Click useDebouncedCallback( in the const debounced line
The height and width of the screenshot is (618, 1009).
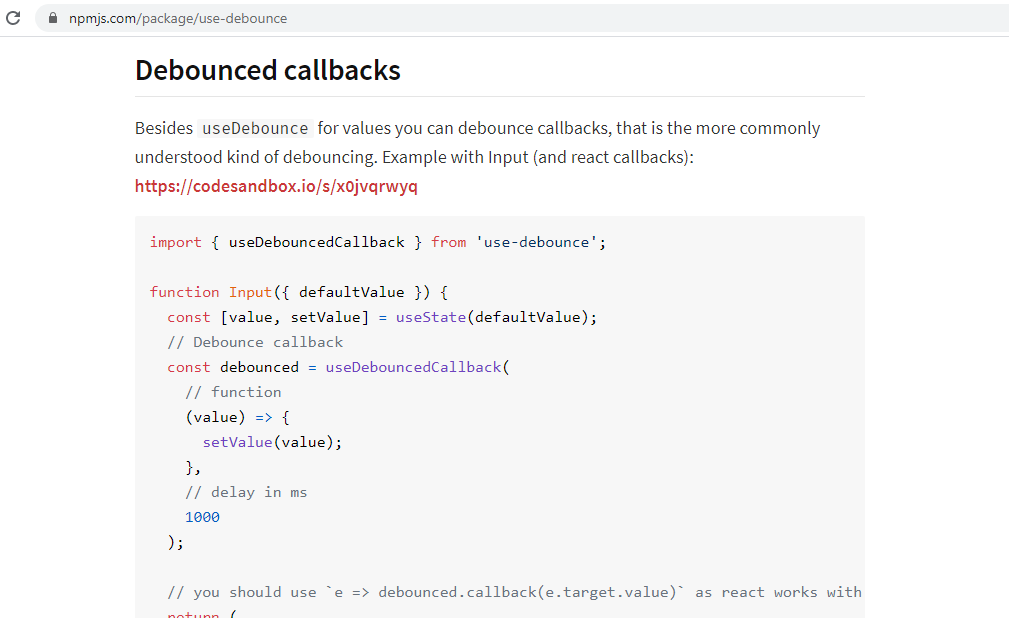pyautogui.click(x=416, y=367)
